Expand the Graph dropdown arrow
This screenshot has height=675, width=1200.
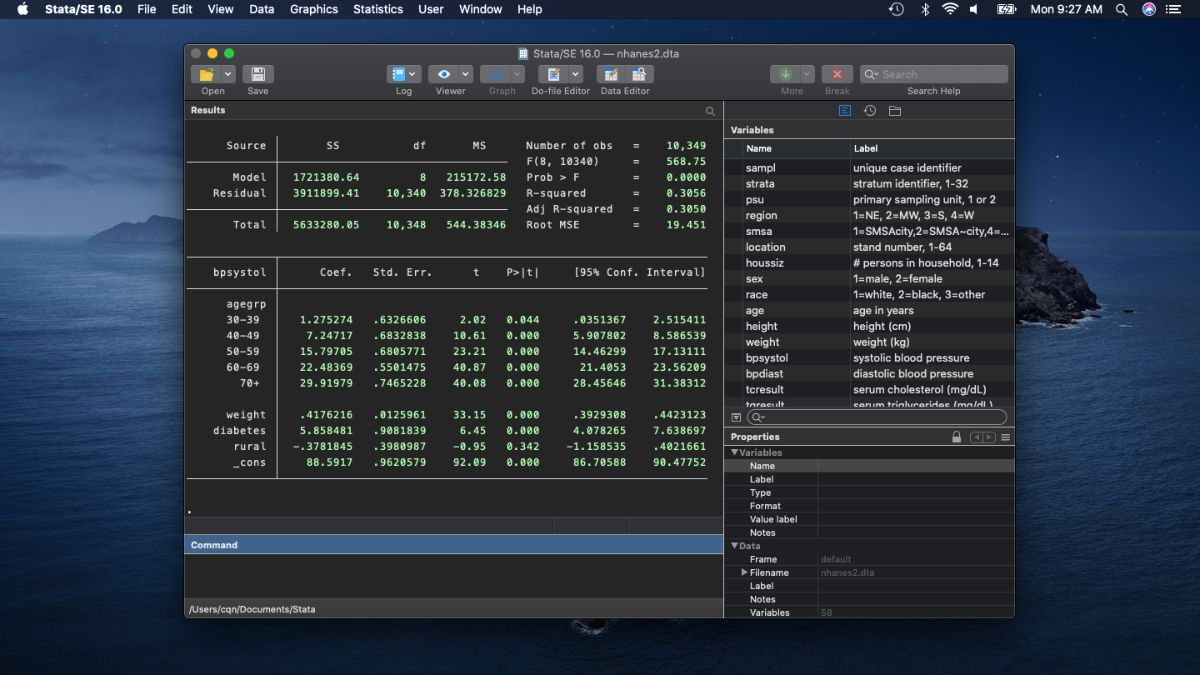point(517,74)
